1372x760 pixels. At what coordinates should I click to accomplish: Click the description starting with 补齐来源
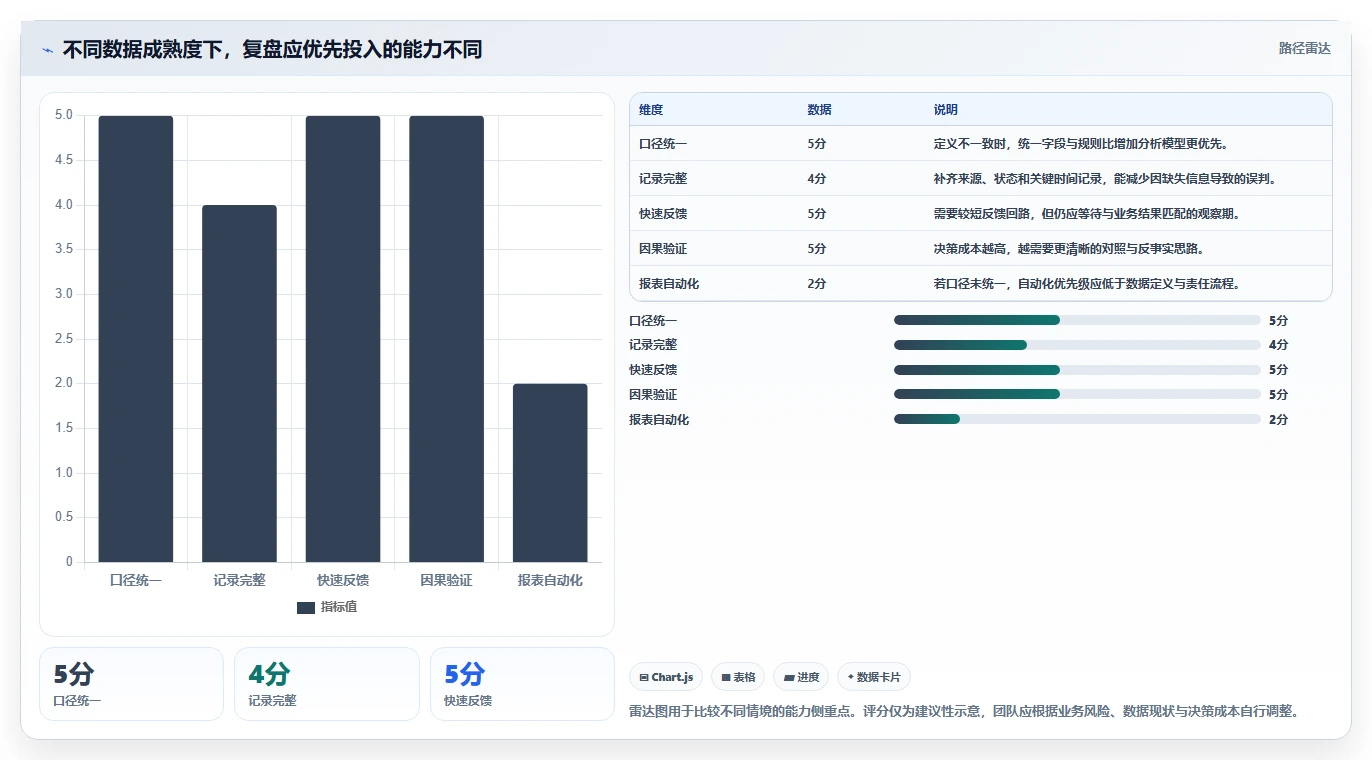[x=1105, y=179]
